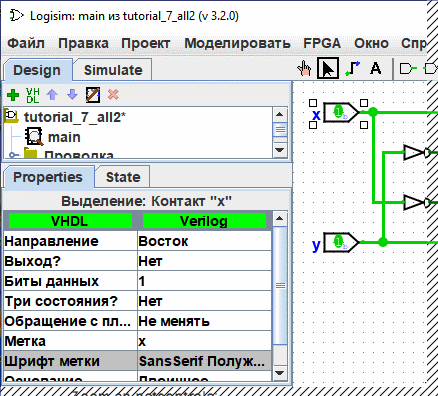Viewport: 438px width, 396px height.
Task: Toggle the Verilog green indicator button
Action: [x=204, y=221]
